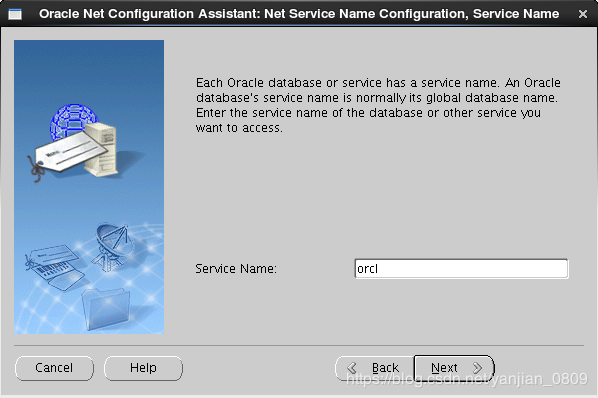Click the name tag label graphic
Screen dimensions: 598x398
click(69, 153)
